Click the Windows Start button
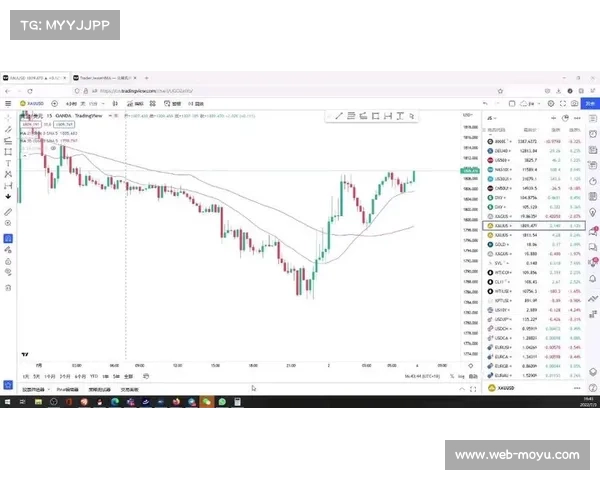600x480 pixels. point(8,401)
